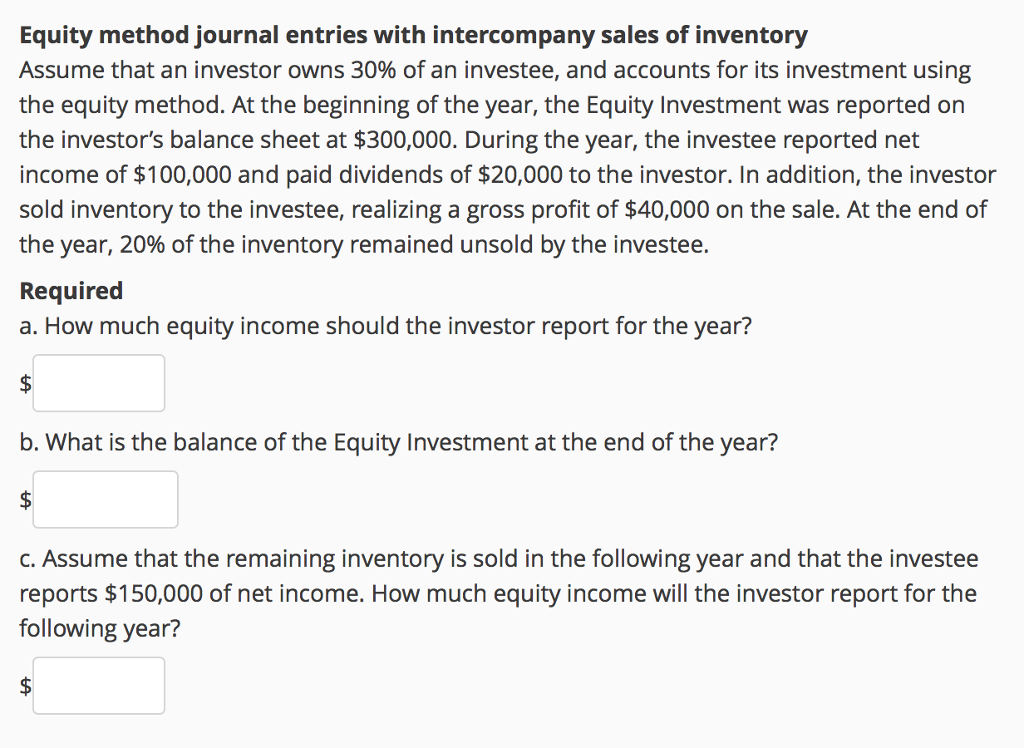Click the dollar sign beside question c field
The height and width of the screenshot is (748, 1024).
[x=23, y=685]
